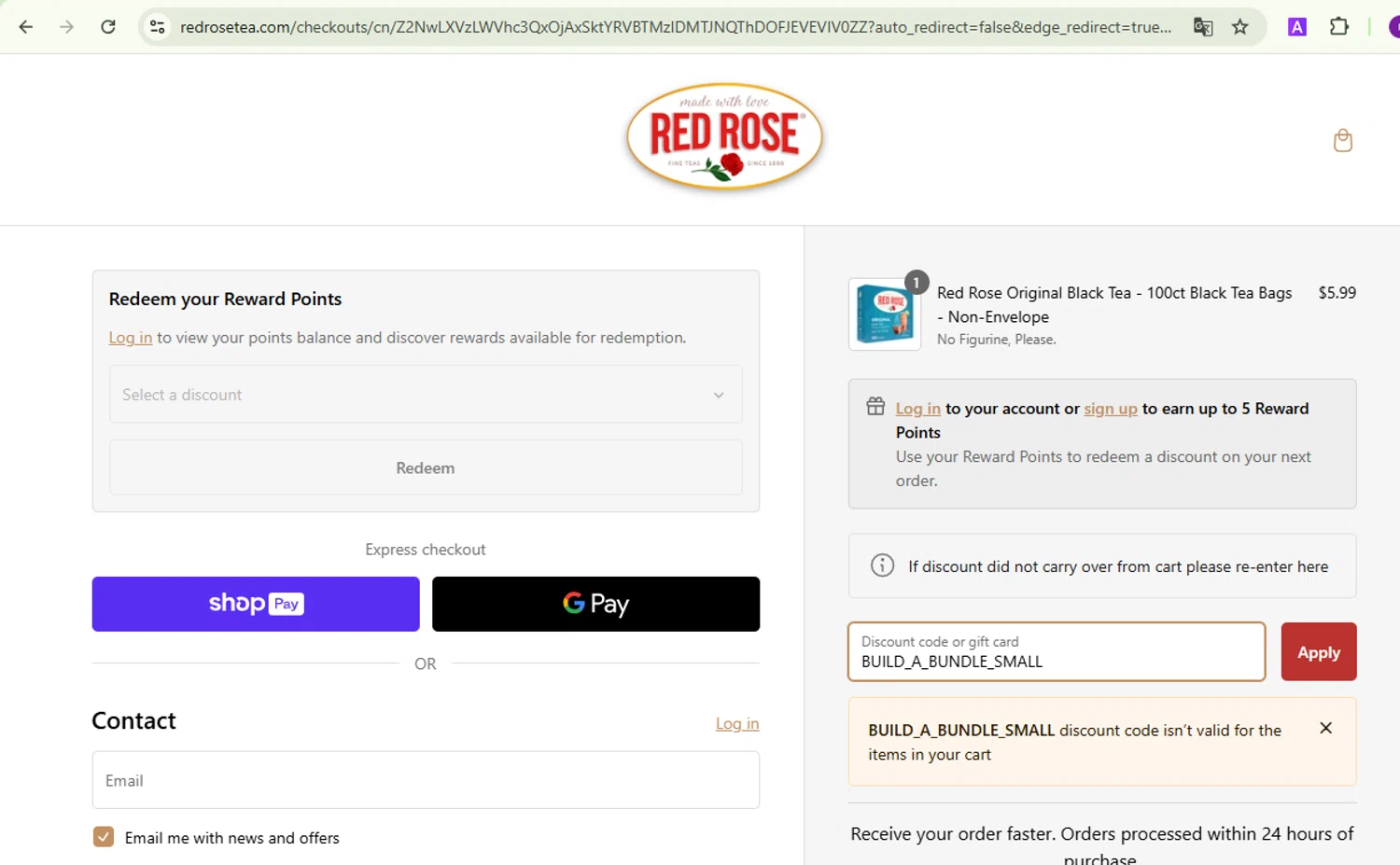The height and width of the screenshot is (865, 1400).
Task: Click the translate page icon
Action: pyautogui.click(x=1203, y=27)
